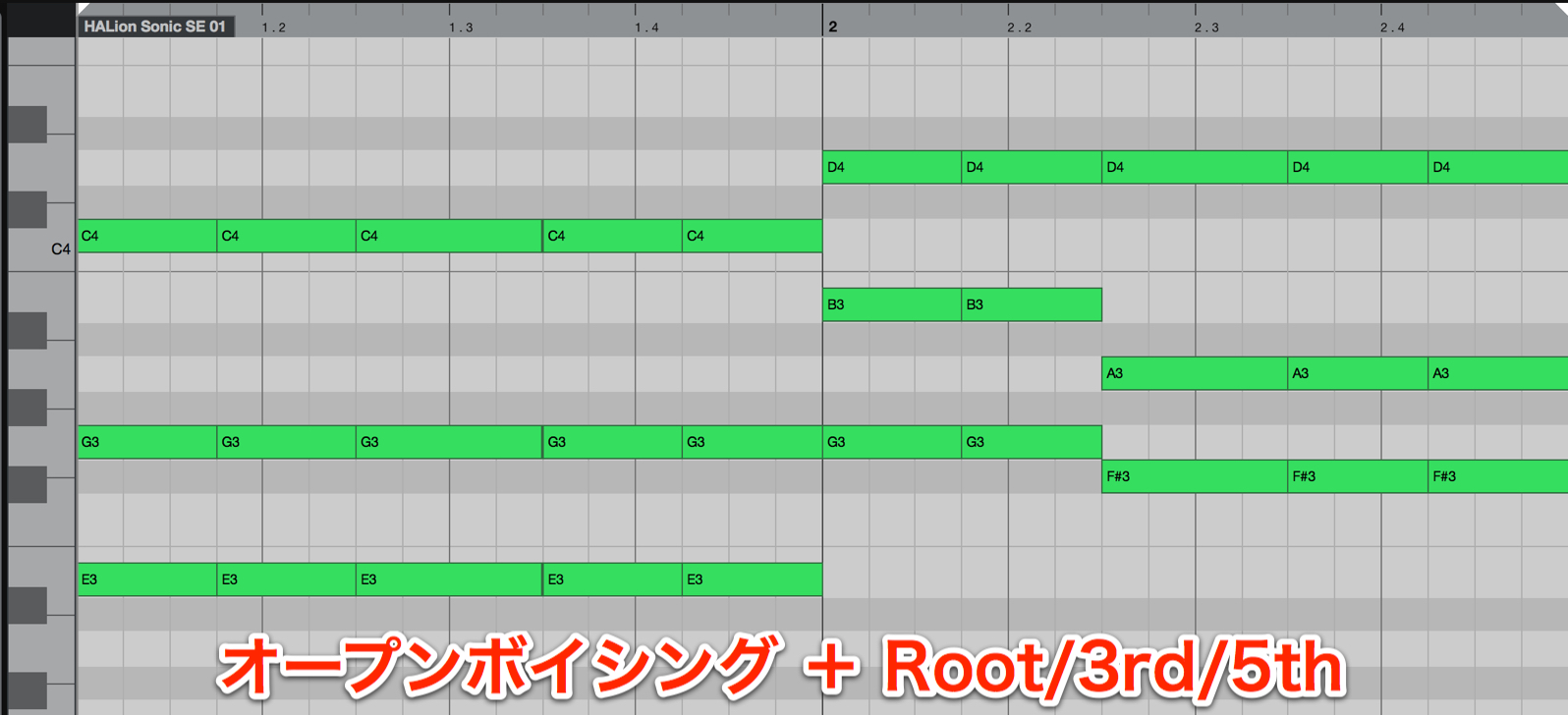1568x715 pixels.
Task: Select the first E3 note in bar 1
Action: point(147,579)
